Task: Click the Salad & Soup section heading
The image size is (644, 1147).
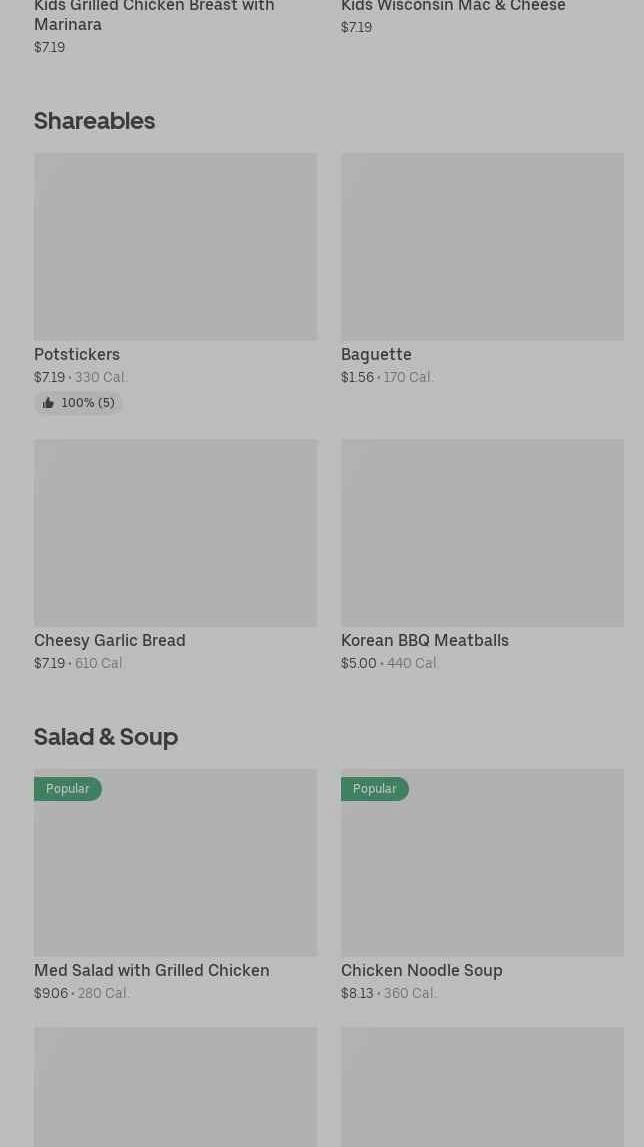Action: [x=106, y=737]
